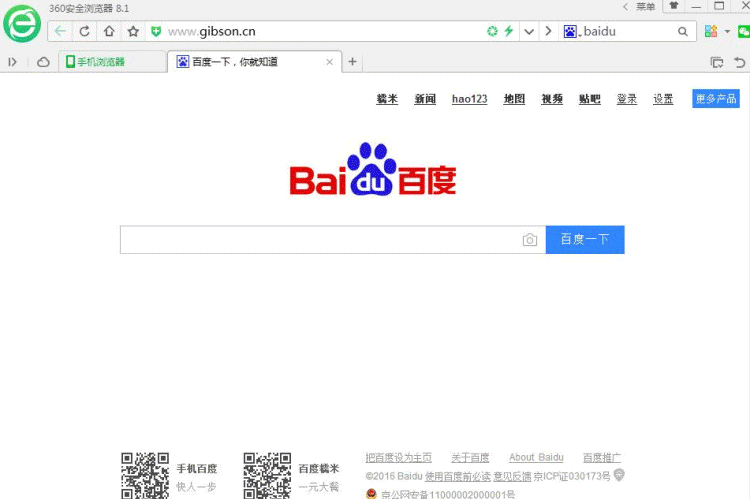Click the arrow left of 菜单
Image resolution: width=750 pixels, height=499 pixels.
point(626,7)
